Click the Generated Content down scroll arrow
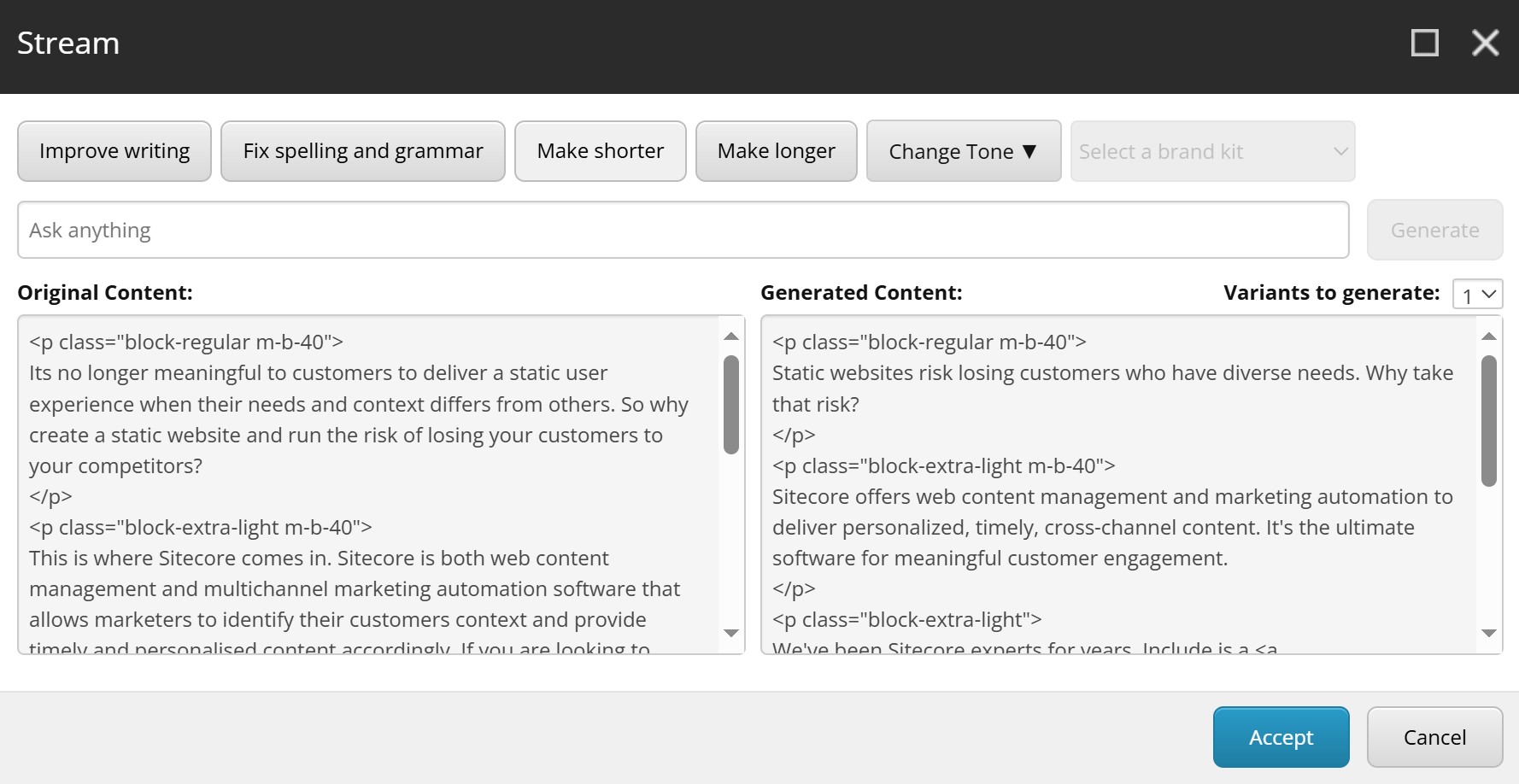1519x784 pixels. click(1487, 635)
